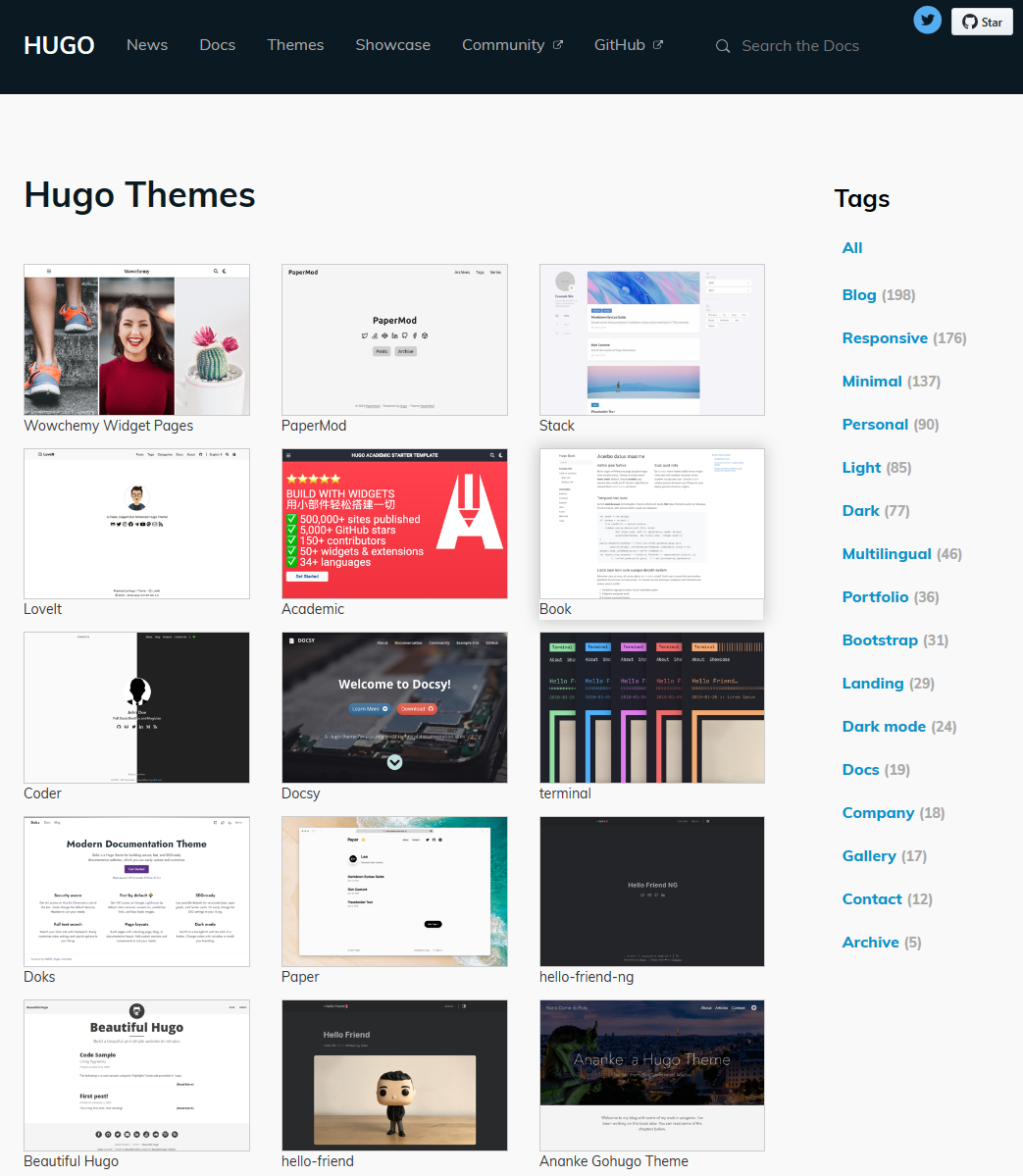Open the Community external link
The image size is (1023, 1176).
pos(512,45)
